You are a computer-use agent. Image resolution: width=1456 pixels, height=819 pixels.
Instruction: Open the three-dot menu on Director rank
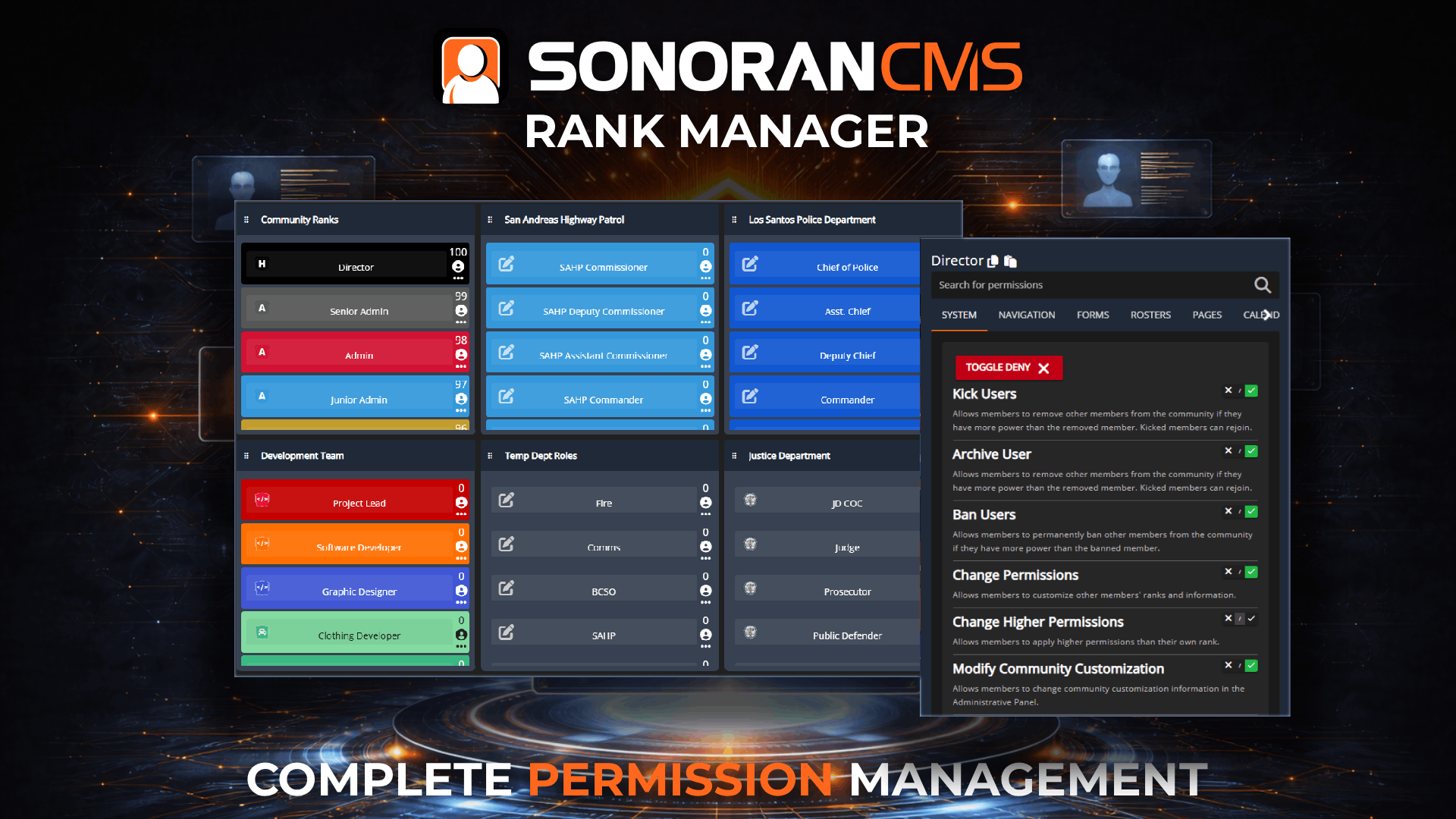pyautogui.click(x=458, y=278)
